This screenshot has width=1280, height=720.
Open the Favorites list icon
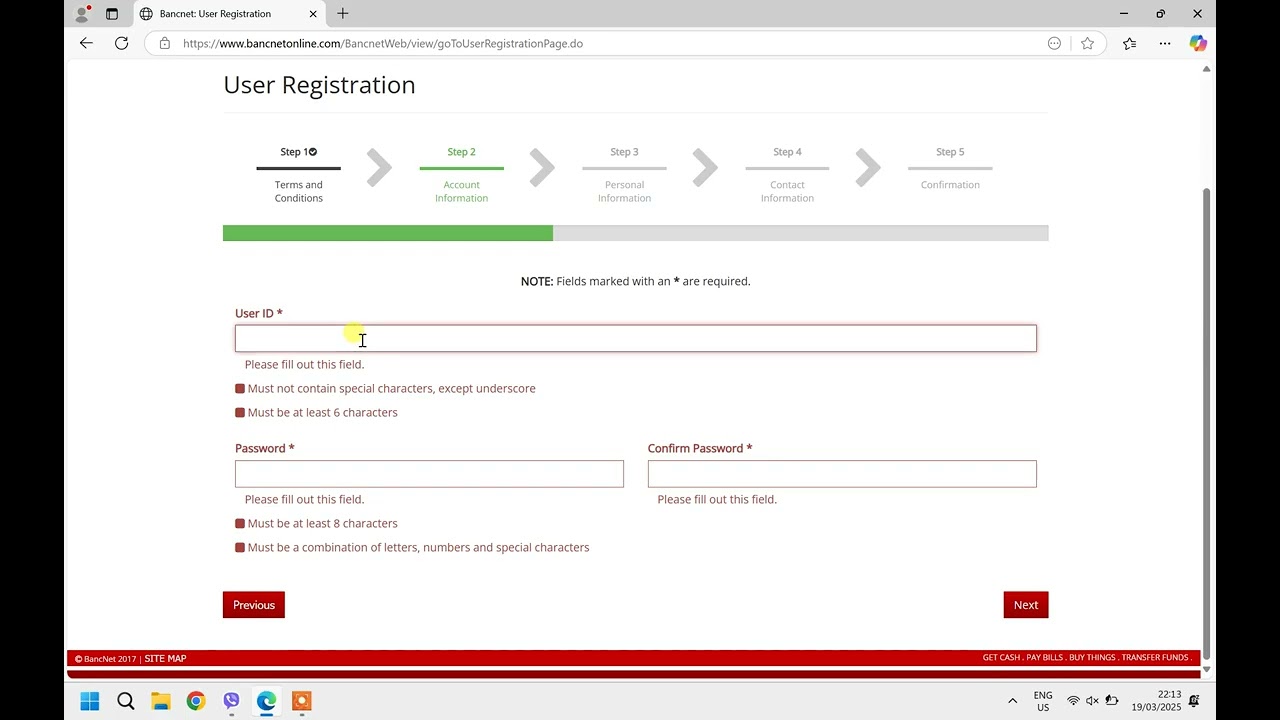(1129, 43)
